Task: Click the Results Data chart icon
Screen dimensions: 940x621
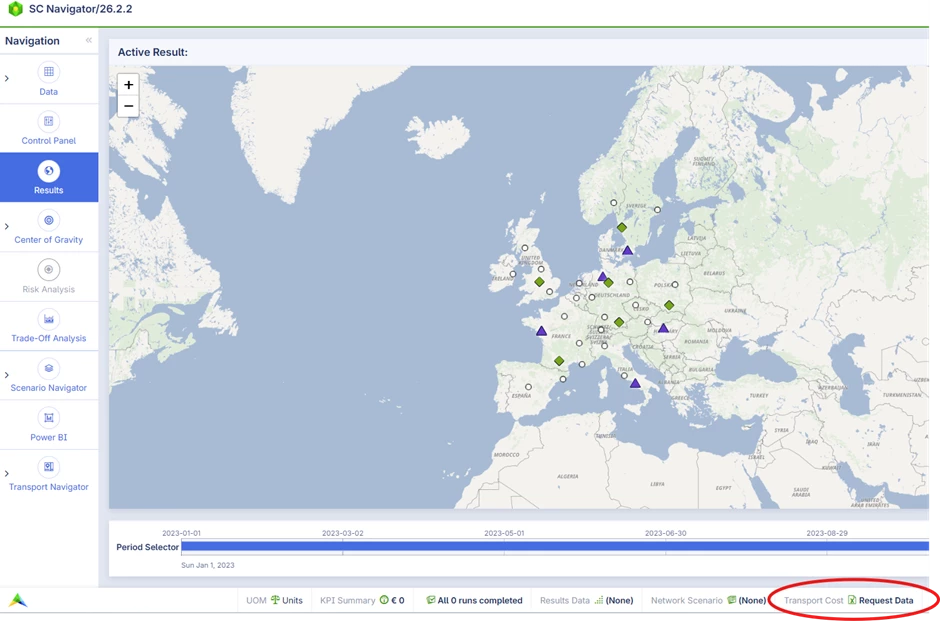Action: click(598, 600)
